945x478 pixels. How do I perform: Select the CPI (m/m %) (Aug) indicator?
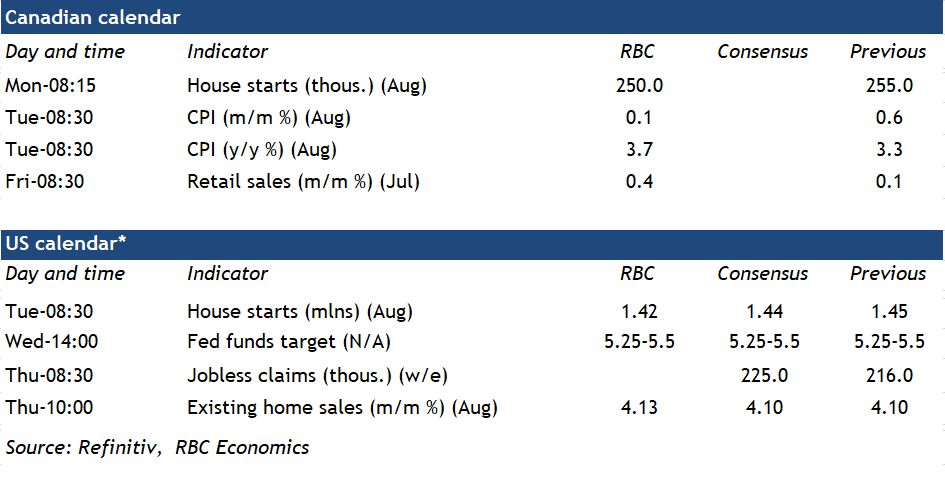[269, 118]
